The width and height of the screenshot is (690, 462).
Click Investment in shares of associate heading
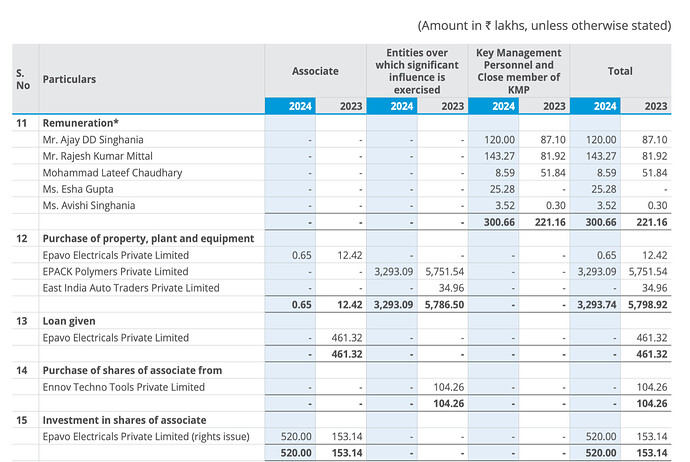pos(124,420)
